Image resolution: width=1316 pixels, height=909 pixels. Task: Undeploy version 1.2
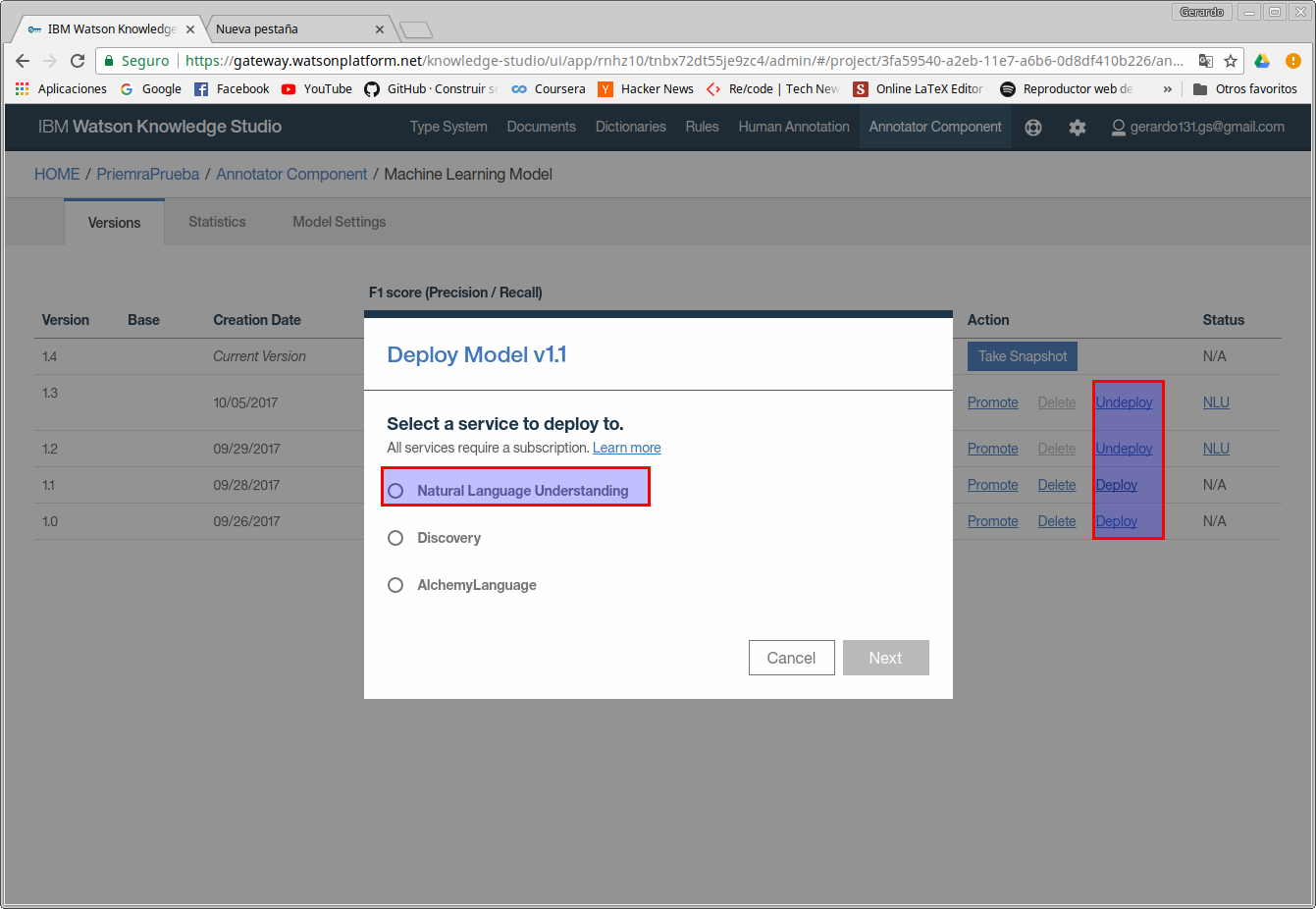point(1124,449)
